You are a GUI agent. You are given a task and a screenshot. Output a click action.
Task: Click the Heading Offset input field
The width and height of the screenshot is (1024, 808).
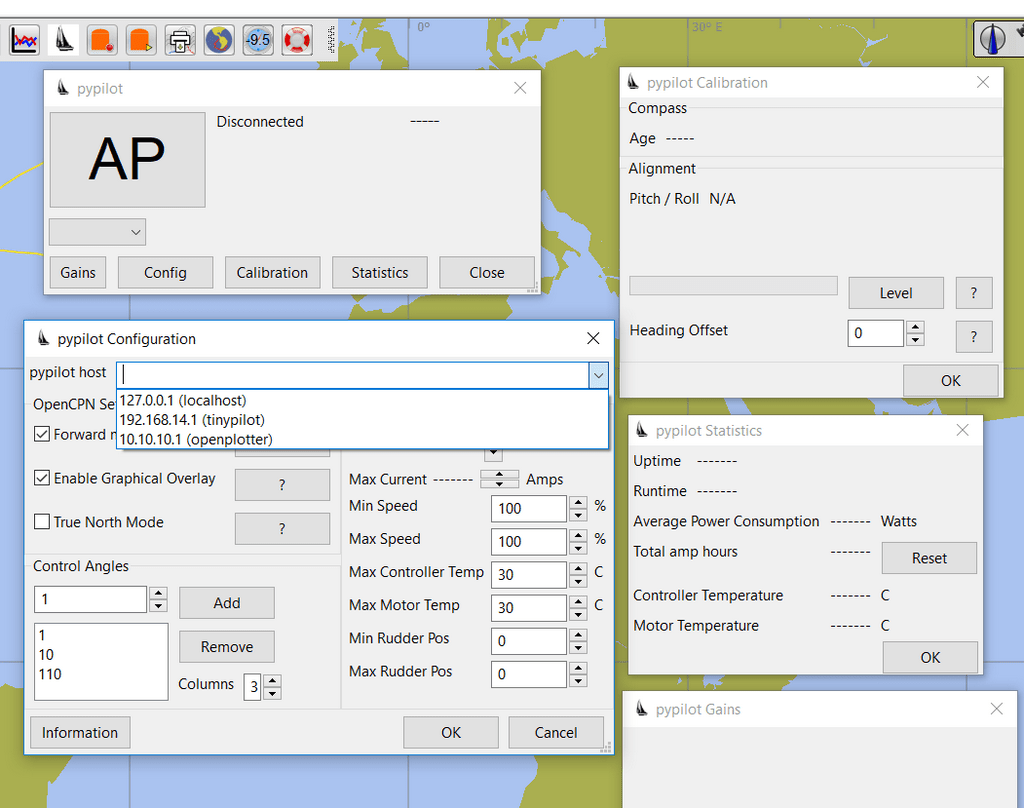point(875,333)
